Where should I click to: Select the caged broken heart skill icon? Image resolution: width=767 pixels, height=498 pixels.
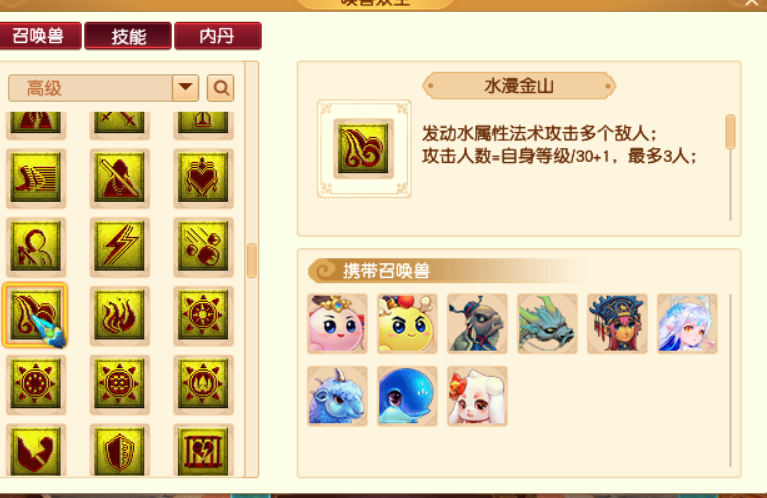click(203, 451)
